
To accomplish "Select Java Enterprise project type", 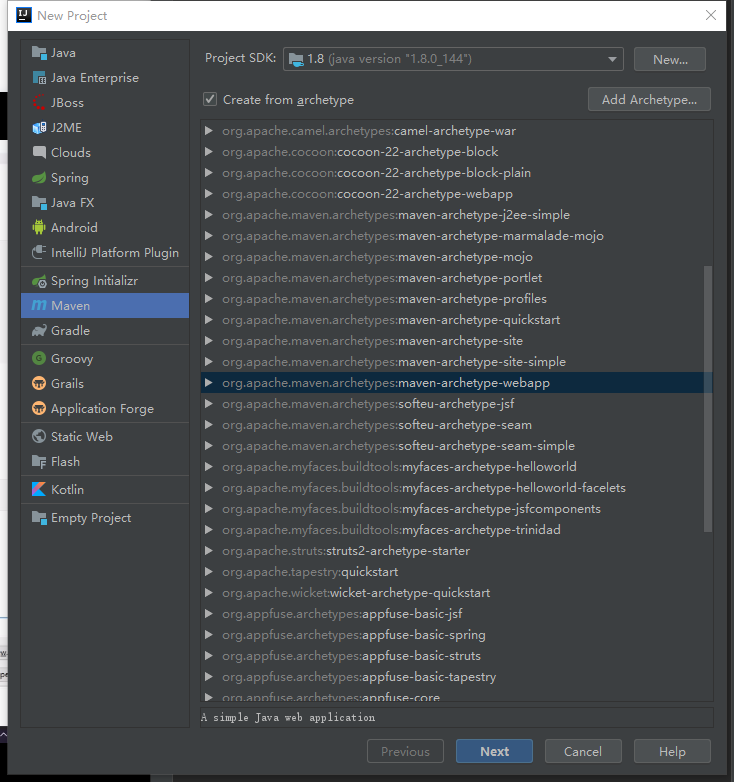I will 105,78.
